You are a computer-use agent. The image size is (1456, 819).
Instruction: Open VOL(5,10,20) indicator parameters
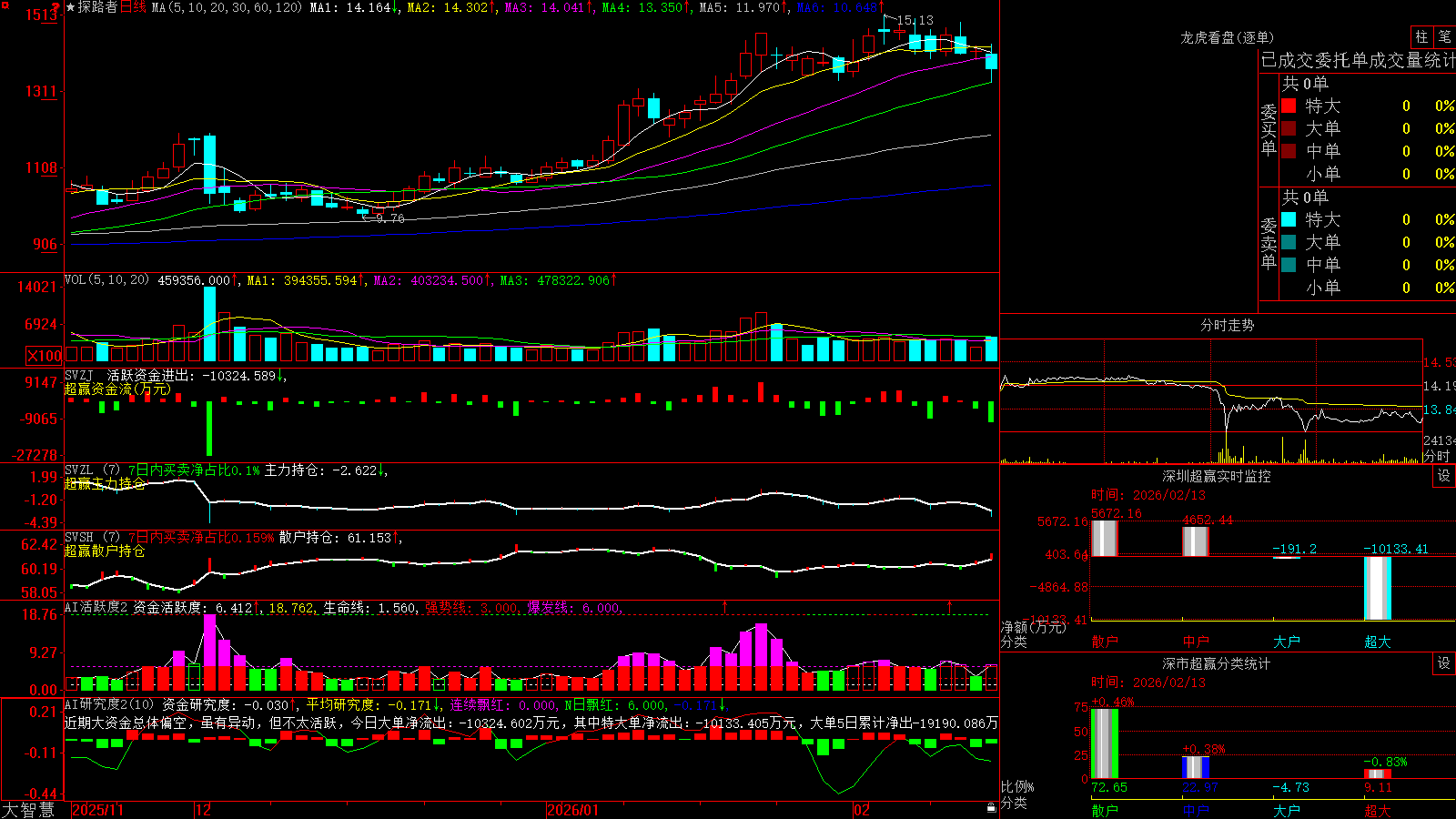pos(107,280)
